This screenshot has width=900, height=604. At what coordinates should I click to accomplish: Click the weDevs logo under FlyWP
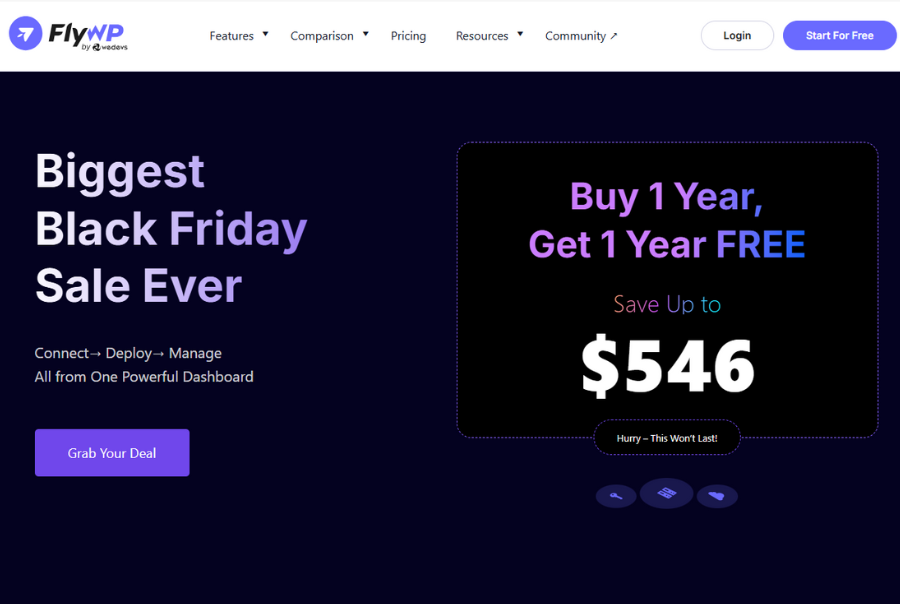109,47
